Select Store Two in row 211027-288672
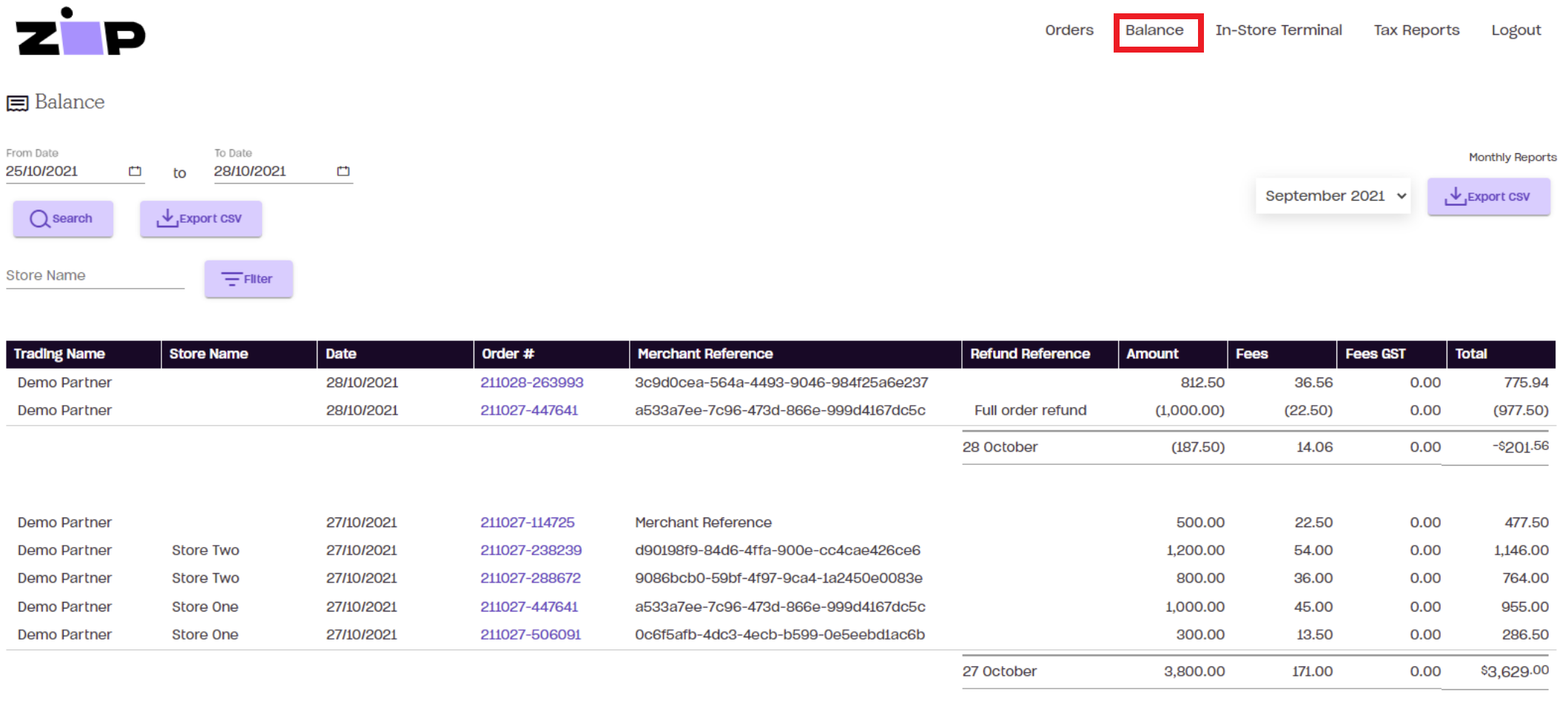This screenshot has height=704, width=1568. 206,578
